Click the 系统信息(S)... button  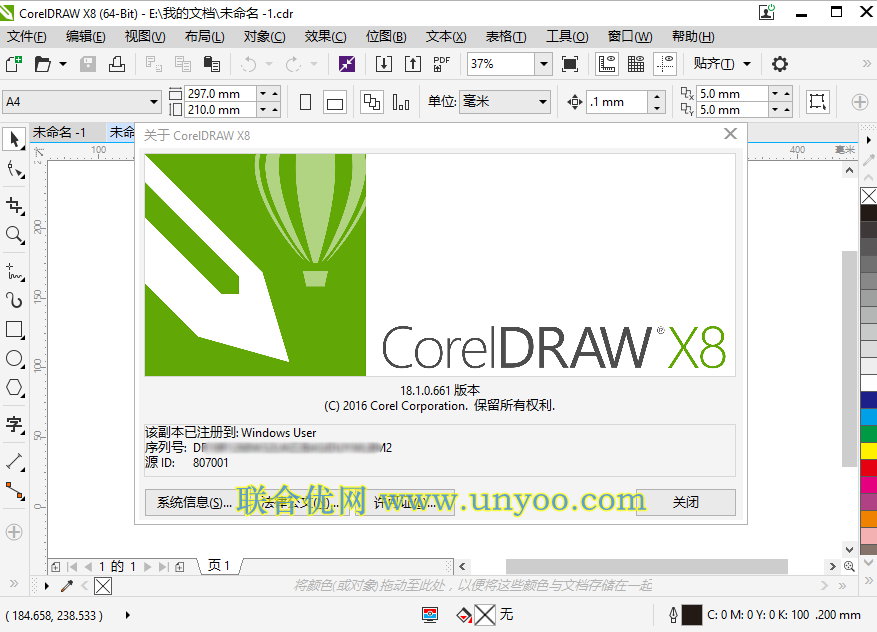click(194, 502)
